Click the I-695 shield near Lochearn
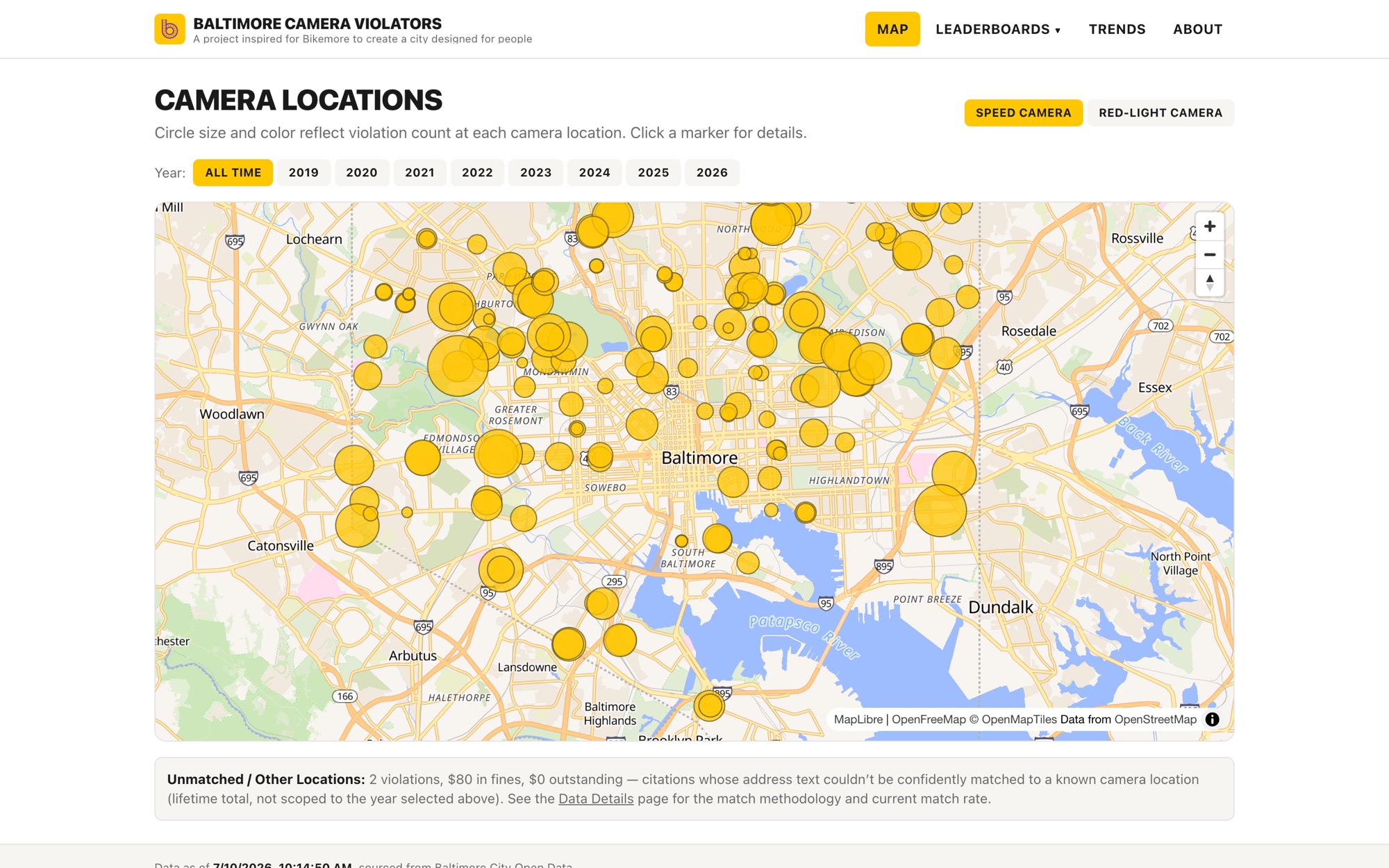1389x868 pixels. point(235,242)
